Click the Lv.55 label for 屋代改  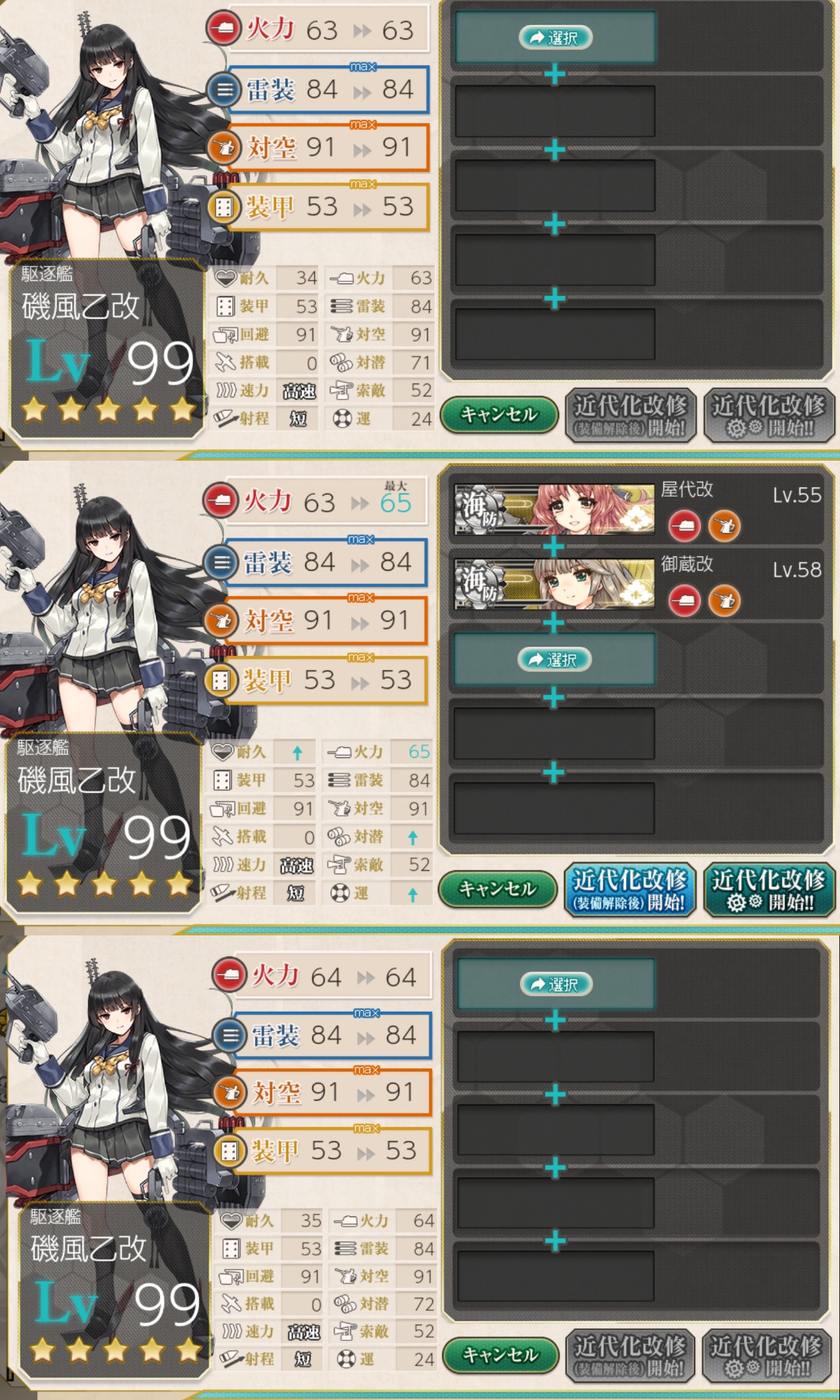796,495
